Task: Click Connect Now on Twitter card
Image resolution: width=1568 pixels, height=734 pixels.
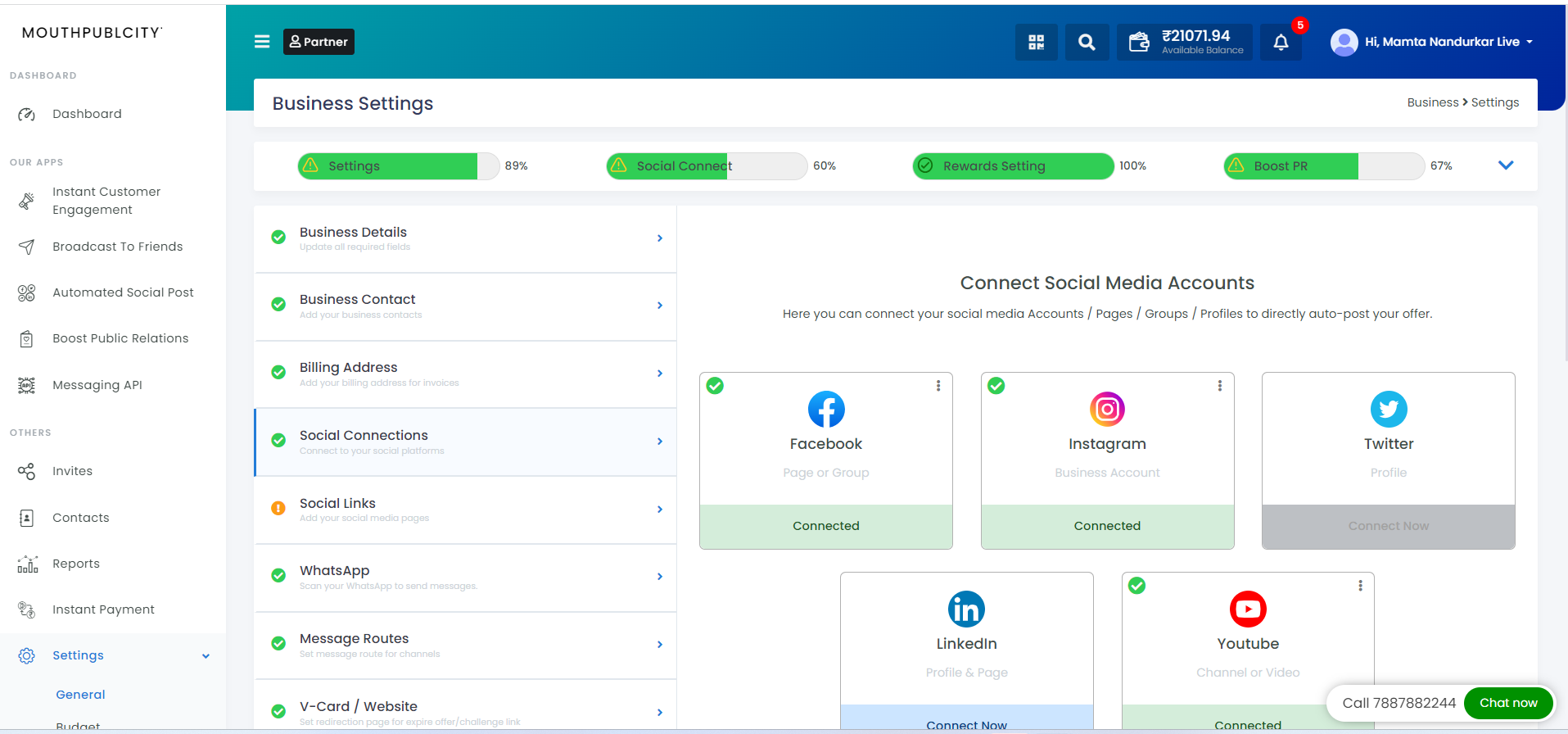Action: (x=1389, y=526)
